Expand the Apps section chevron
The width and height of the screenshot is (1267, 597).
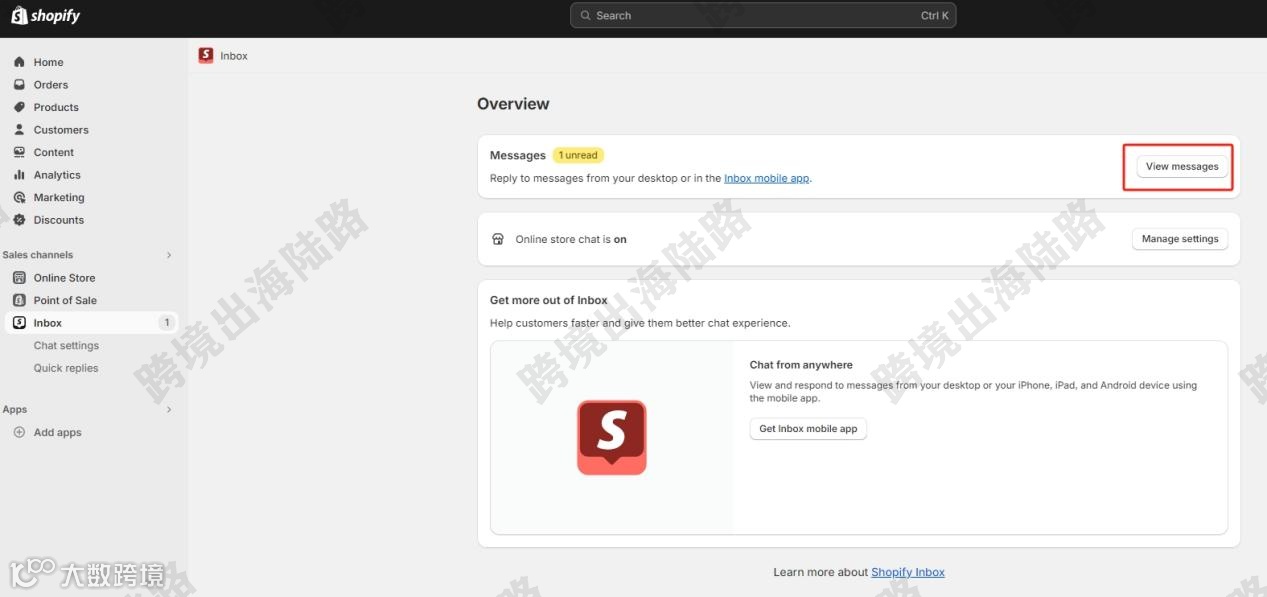[168, 410]
